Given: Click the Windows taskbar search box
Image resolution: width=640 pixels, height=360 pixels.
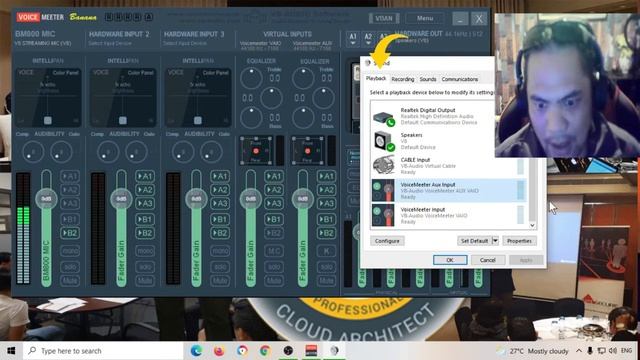Looking at the screenshot, I should 103,351.
